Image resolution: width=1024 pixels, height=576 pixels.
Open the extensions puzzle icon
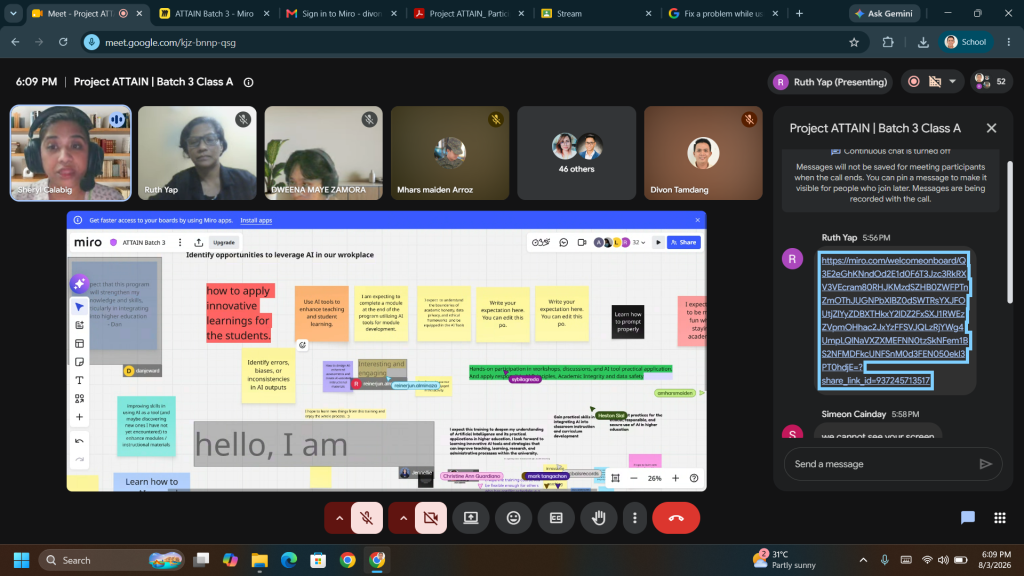pos(888,42)
